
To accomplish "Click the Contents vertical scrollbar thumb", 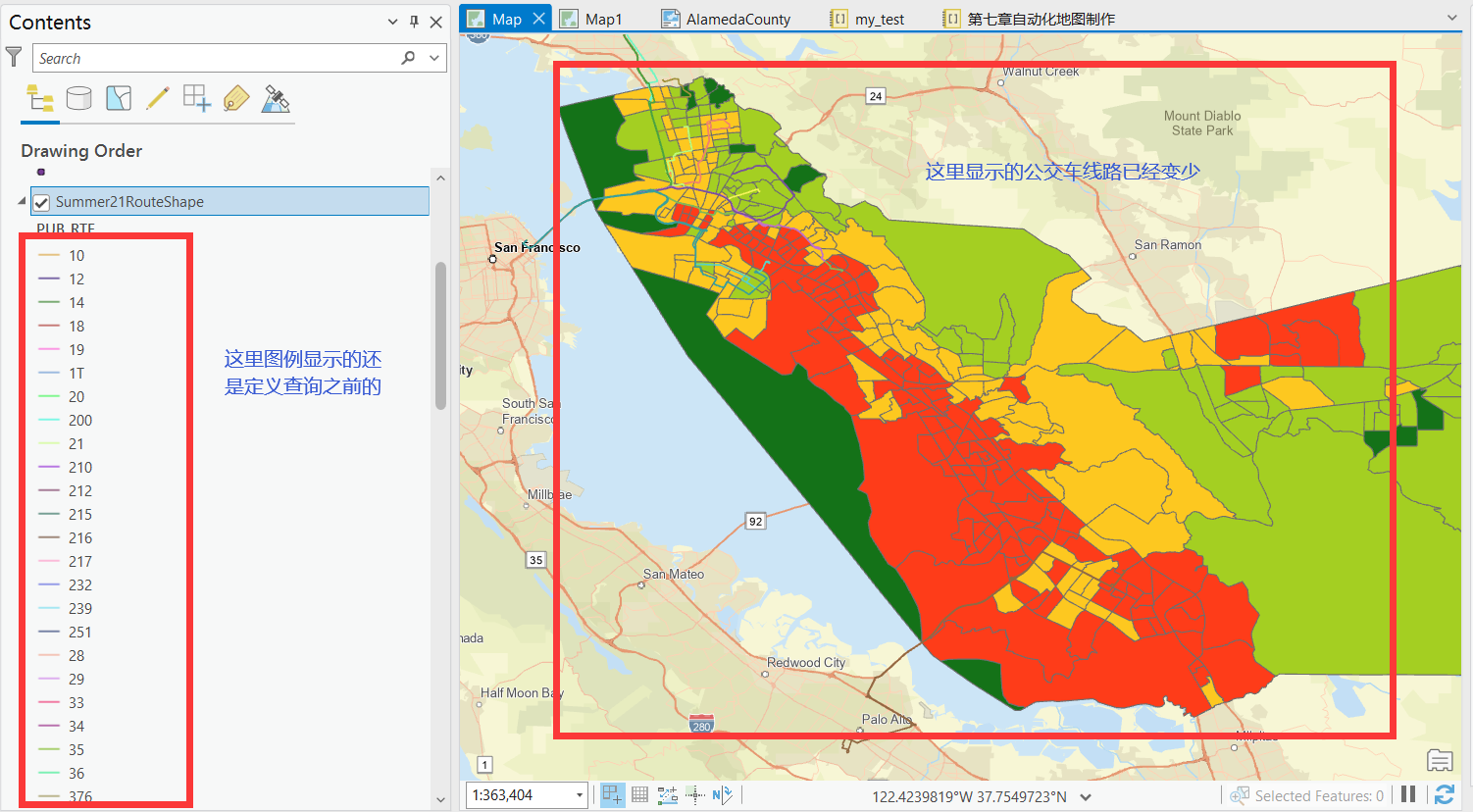I will (440, 335).
